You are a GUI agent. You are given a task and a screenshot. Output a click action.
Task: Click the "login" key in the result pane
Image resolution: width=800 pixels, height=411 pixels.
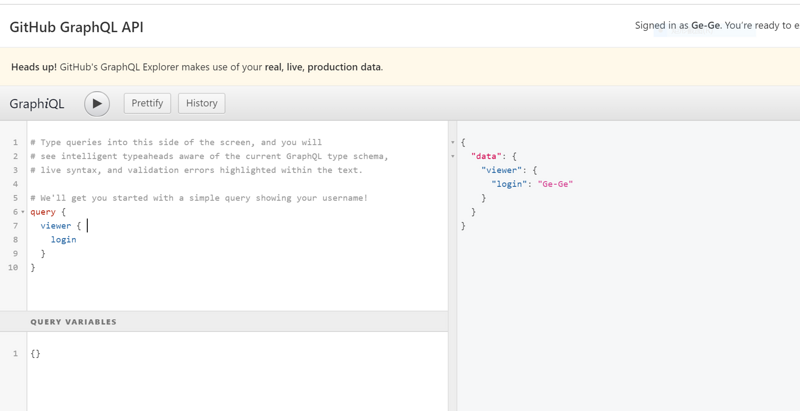click(509, 184)
